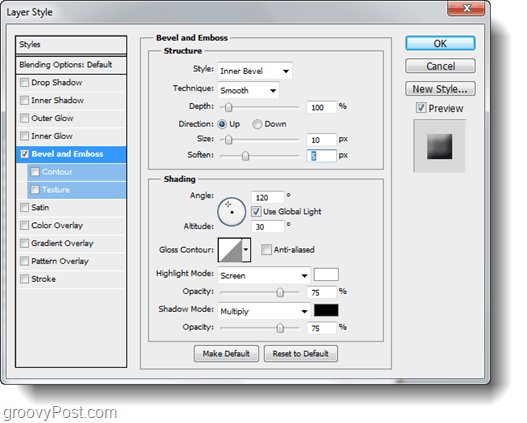Screen dimensions: 527x423
Task: Click the black Shadow Mode color swatch
Action: (326, 310)
